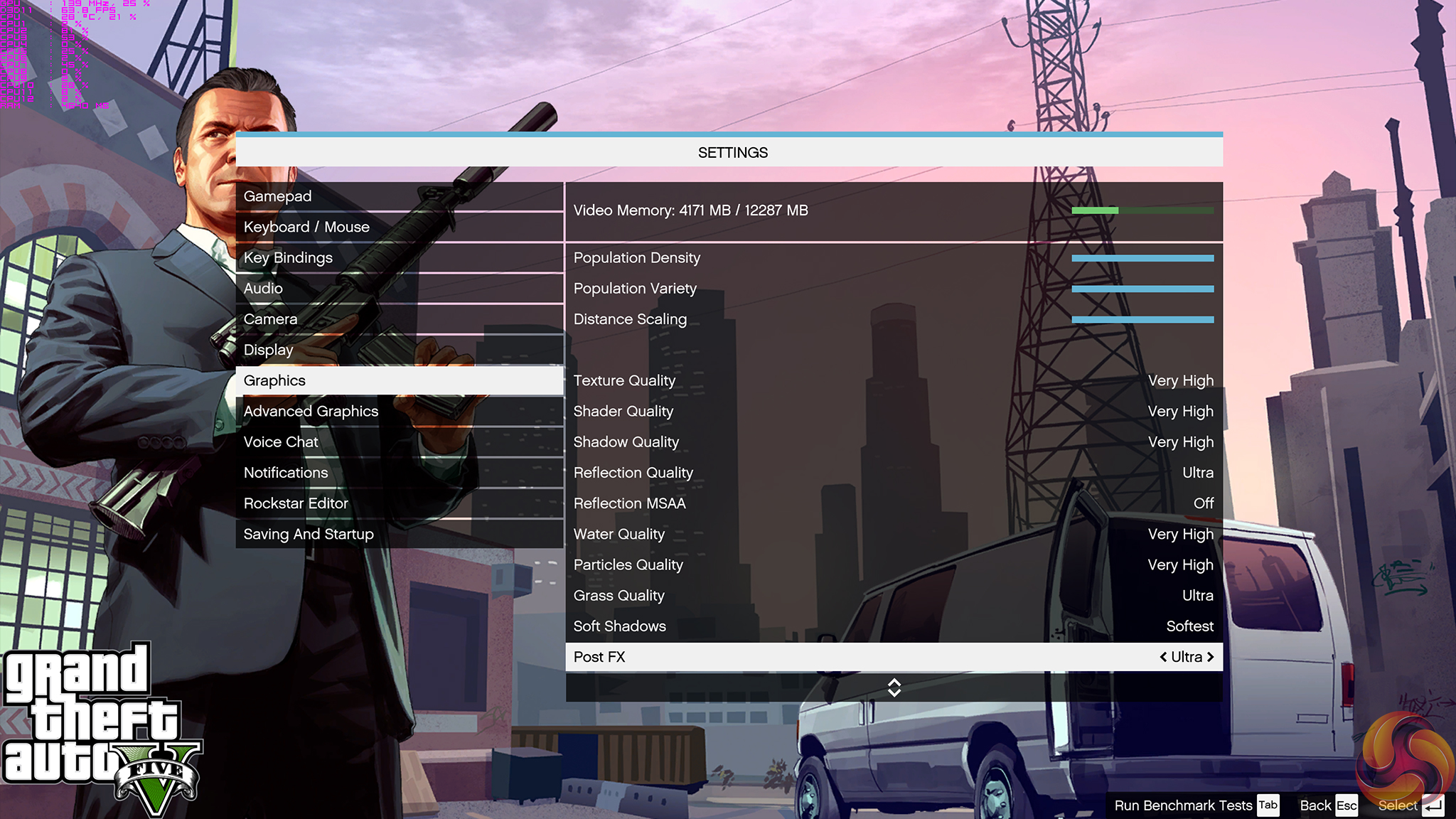This screenshot has height=819, width=1456.
Task: Adjust the Distance Scaling slider
Action: point(1142,319)
